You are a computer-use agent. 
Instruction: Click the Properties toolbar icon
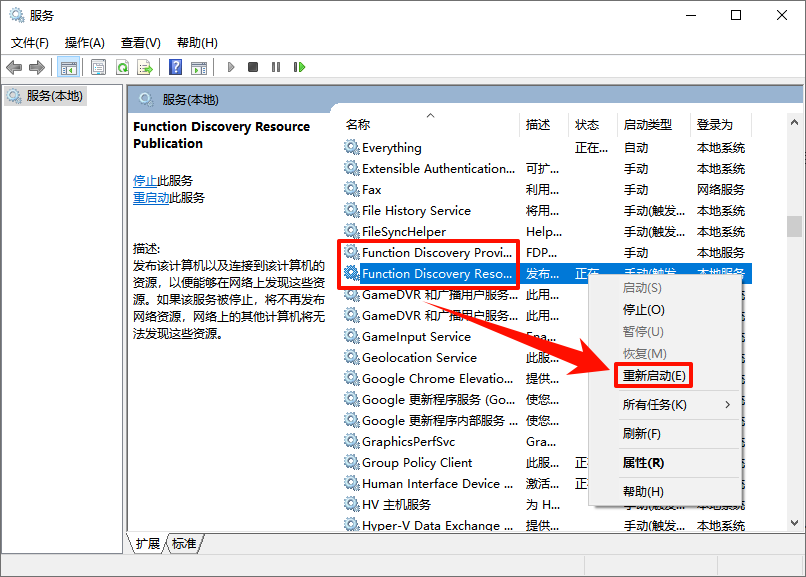(x=98, y=67)
